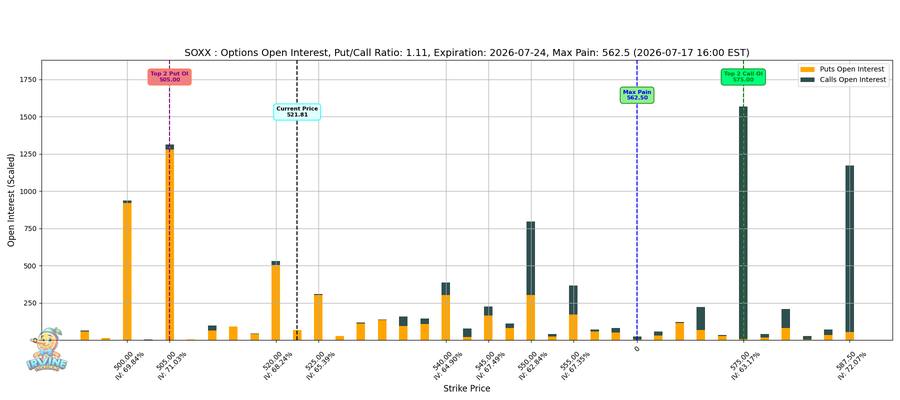Viewport: 900px width, 400px height.
Task: Click the x-axis label '555.00 IV: 67.35%'
Action: coord(576,366)
